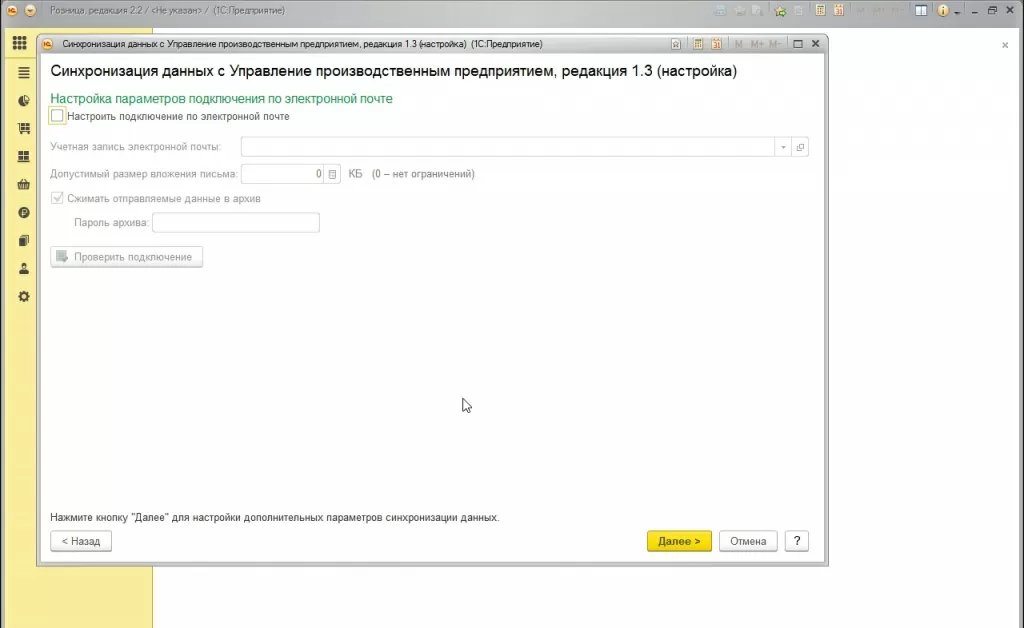Go back with the '< Назад' button
Screen dimensions: 1024x628
pyautogui.click(x=81, y=541)
